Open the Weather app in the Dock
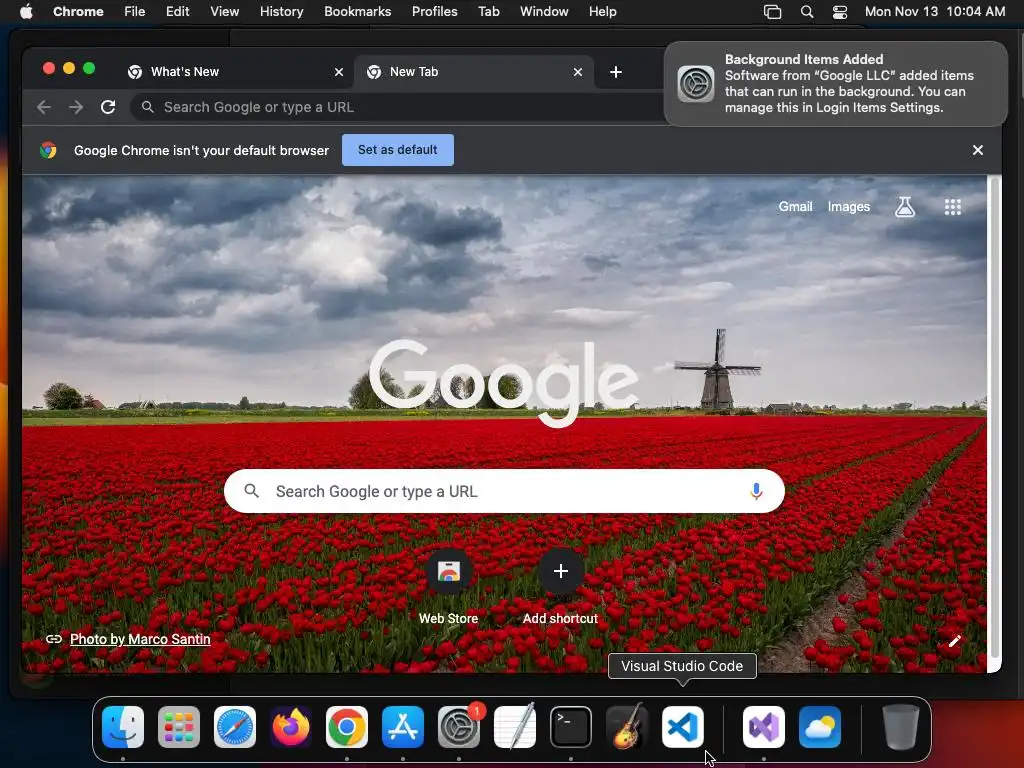This screenshot has width=1024, height=768. coord(820,727)
